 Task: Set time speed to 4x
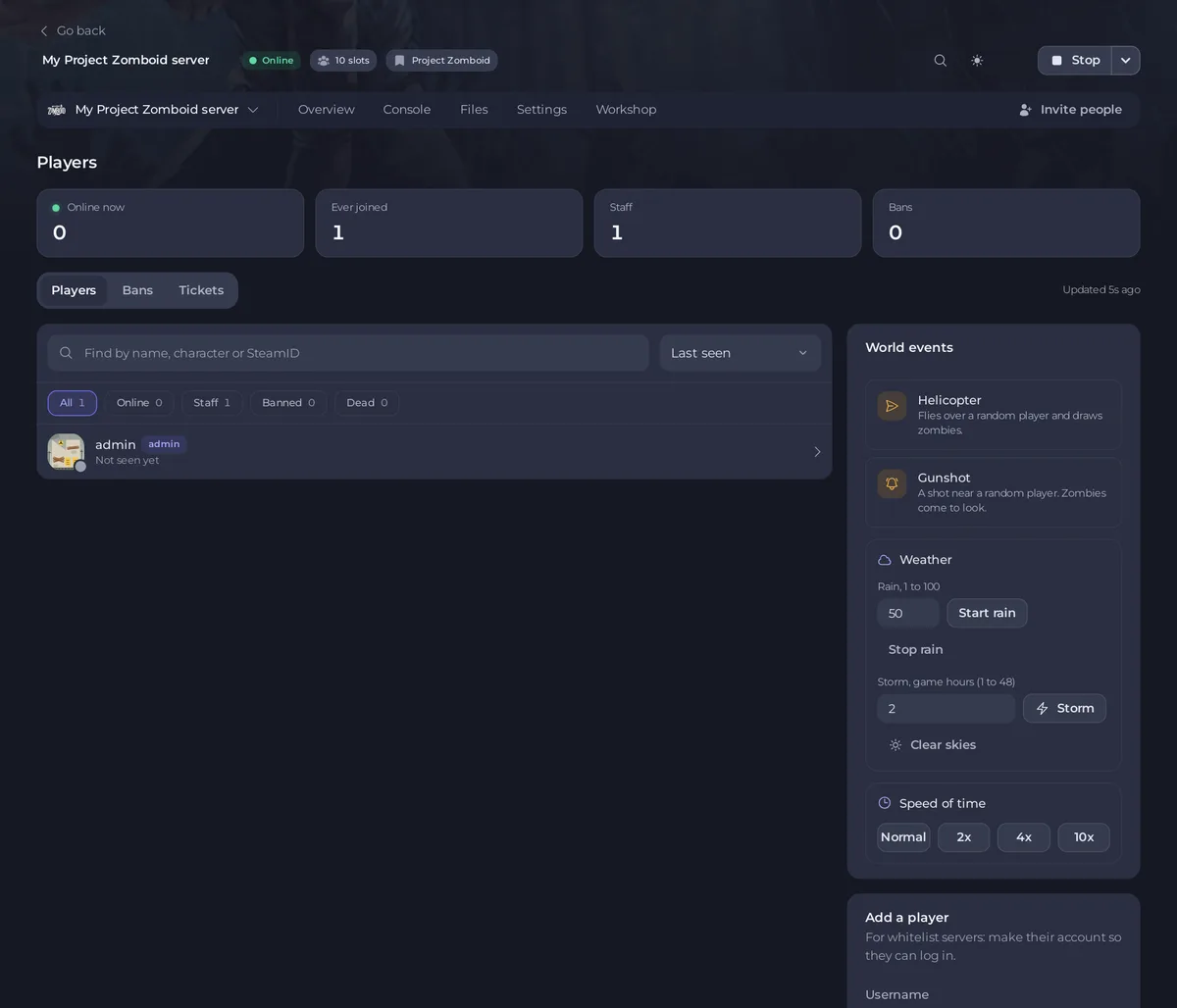(1024, 837)
